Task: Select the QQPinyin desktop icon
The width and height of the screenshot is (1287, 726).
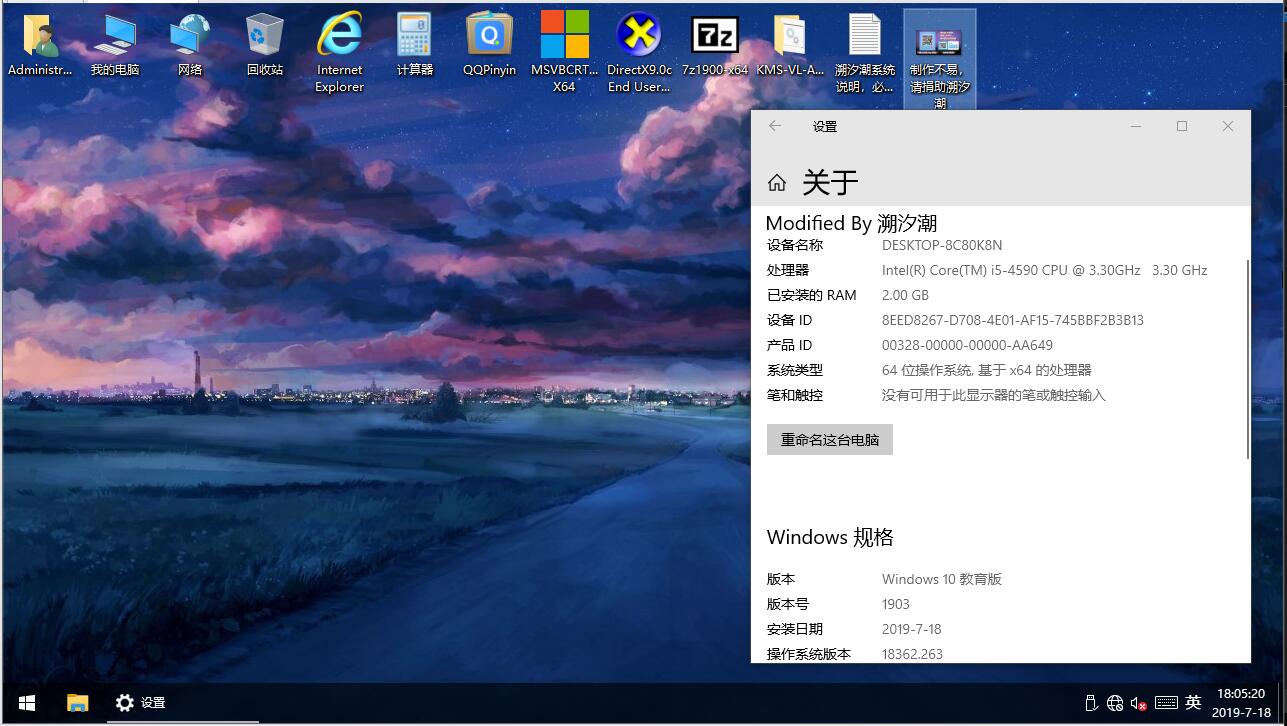Action: [489, 37]
